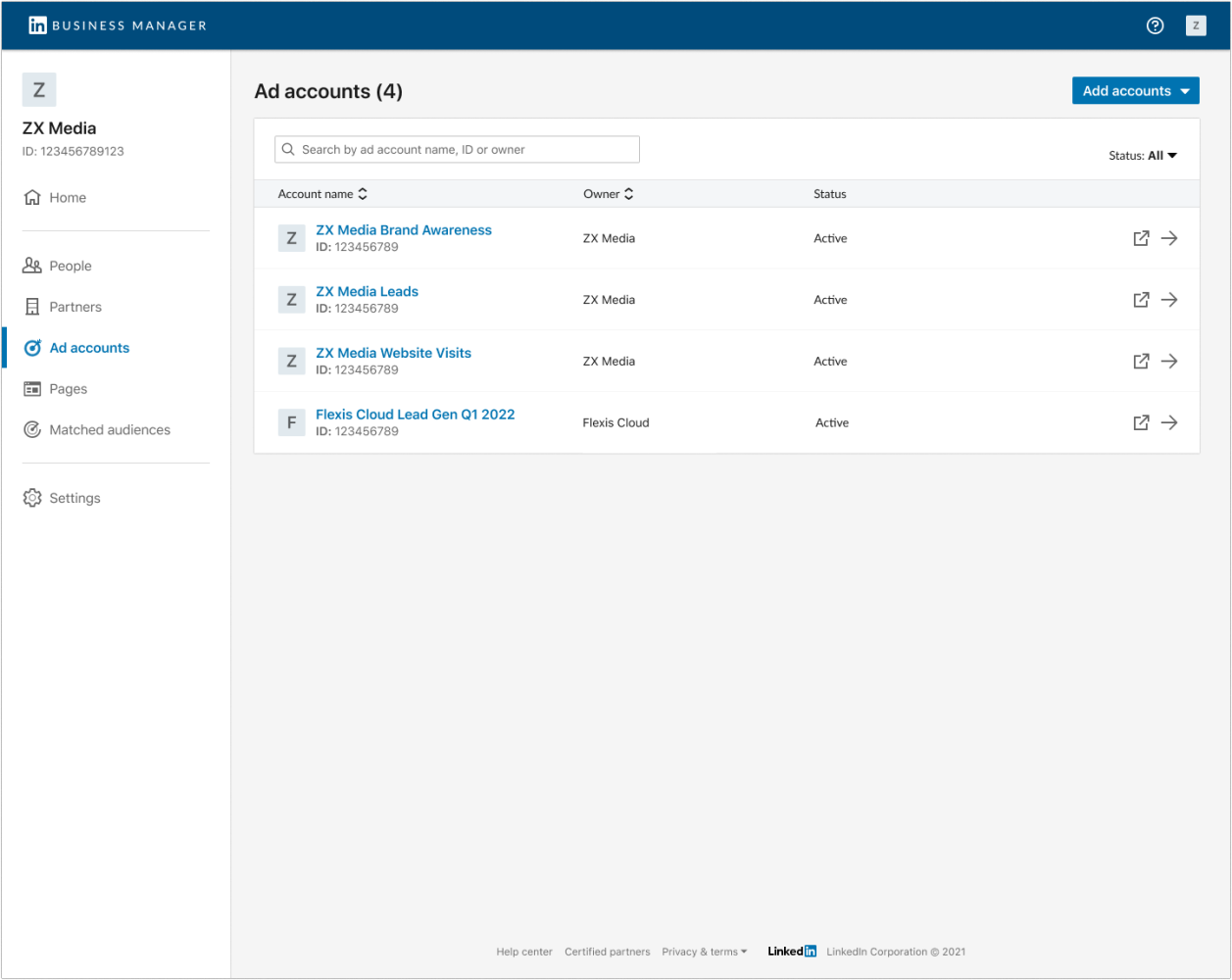Open the People section in the sidebar

click(69, 266)
